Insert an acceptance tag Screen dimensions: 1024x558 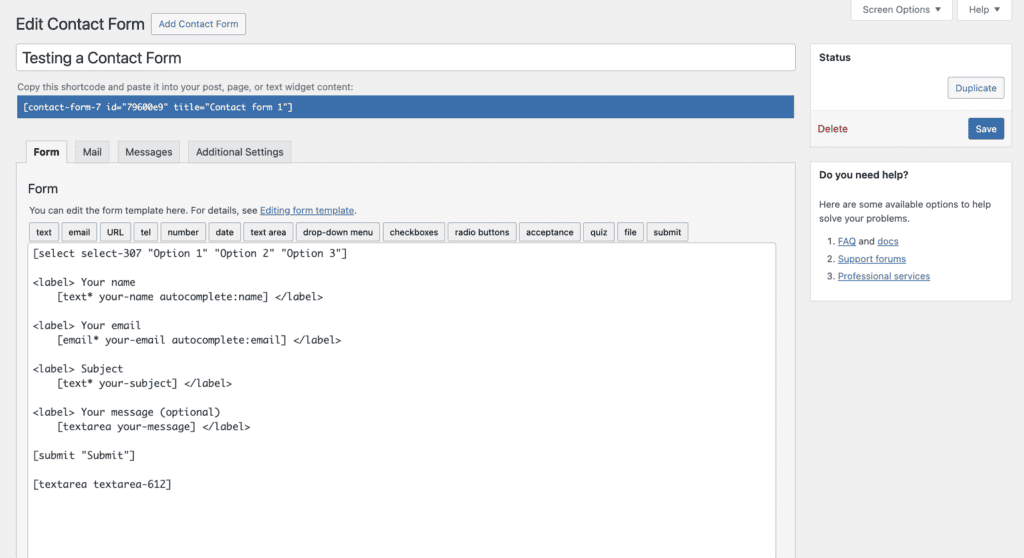coord(550,232)
